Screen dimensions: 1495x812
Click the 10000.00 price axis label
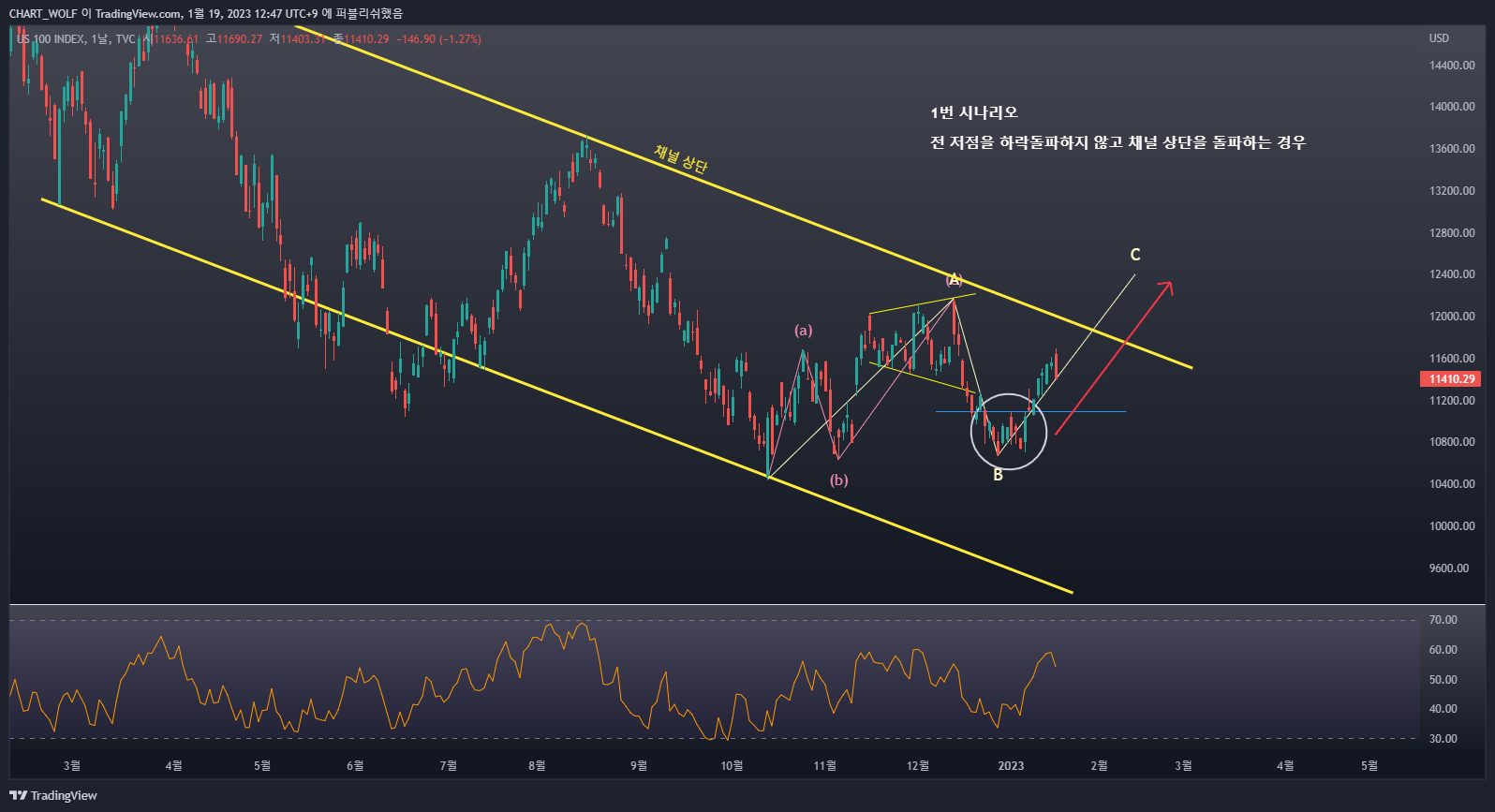(x=1452, y=526)
